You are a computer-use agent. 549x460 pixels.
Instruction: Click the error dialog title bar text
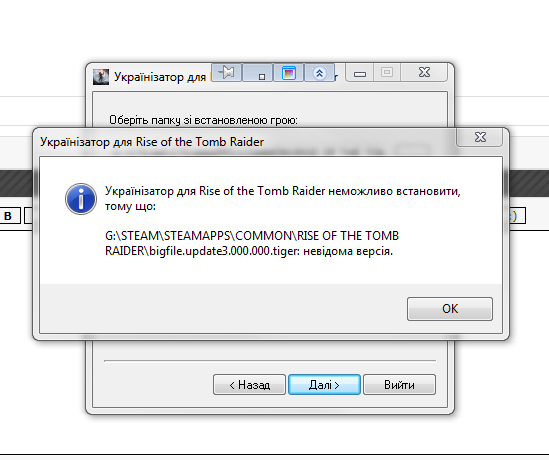[x=152, y=142]
